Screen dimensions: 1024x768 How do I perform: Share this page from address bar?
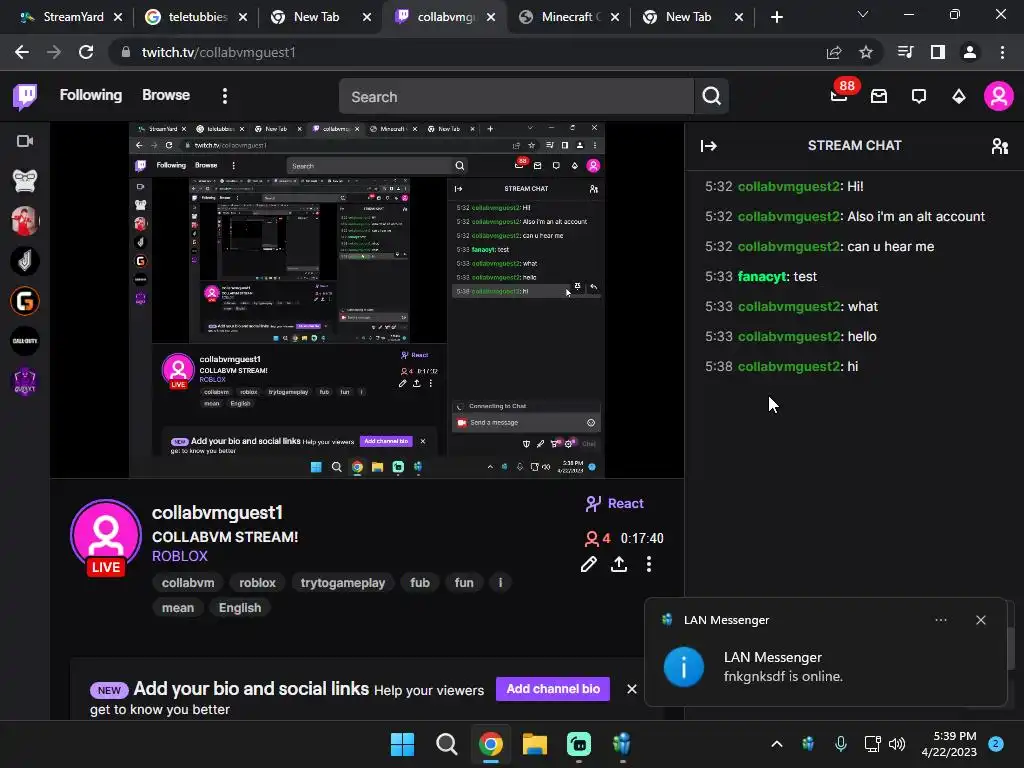(834, 52)
